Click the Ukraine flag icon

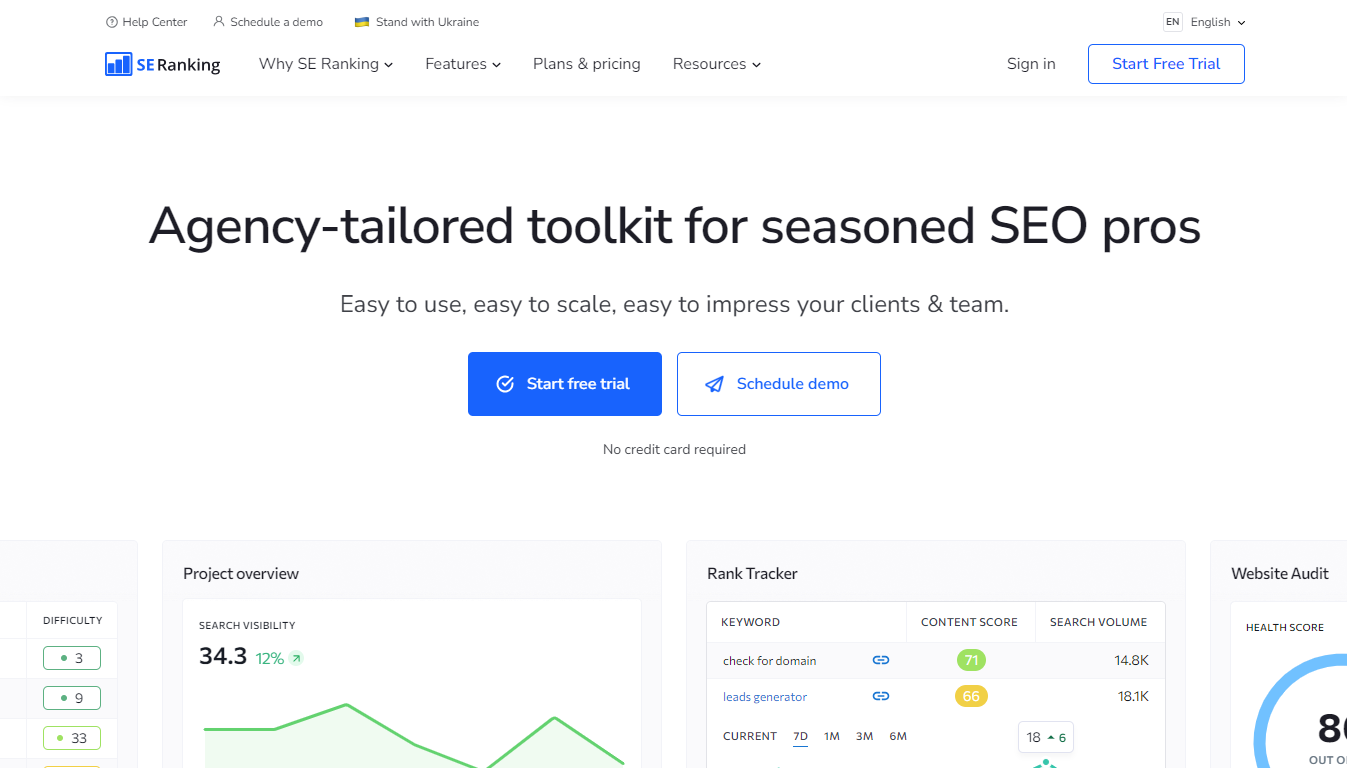coord(362,22)
